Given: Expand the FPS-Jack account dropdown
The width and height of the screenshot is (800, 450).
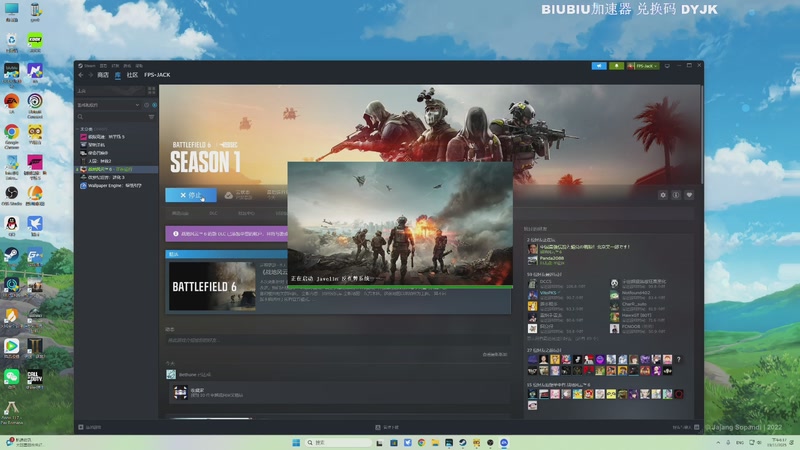Looking at the screenshot, I should pos(643,66).
